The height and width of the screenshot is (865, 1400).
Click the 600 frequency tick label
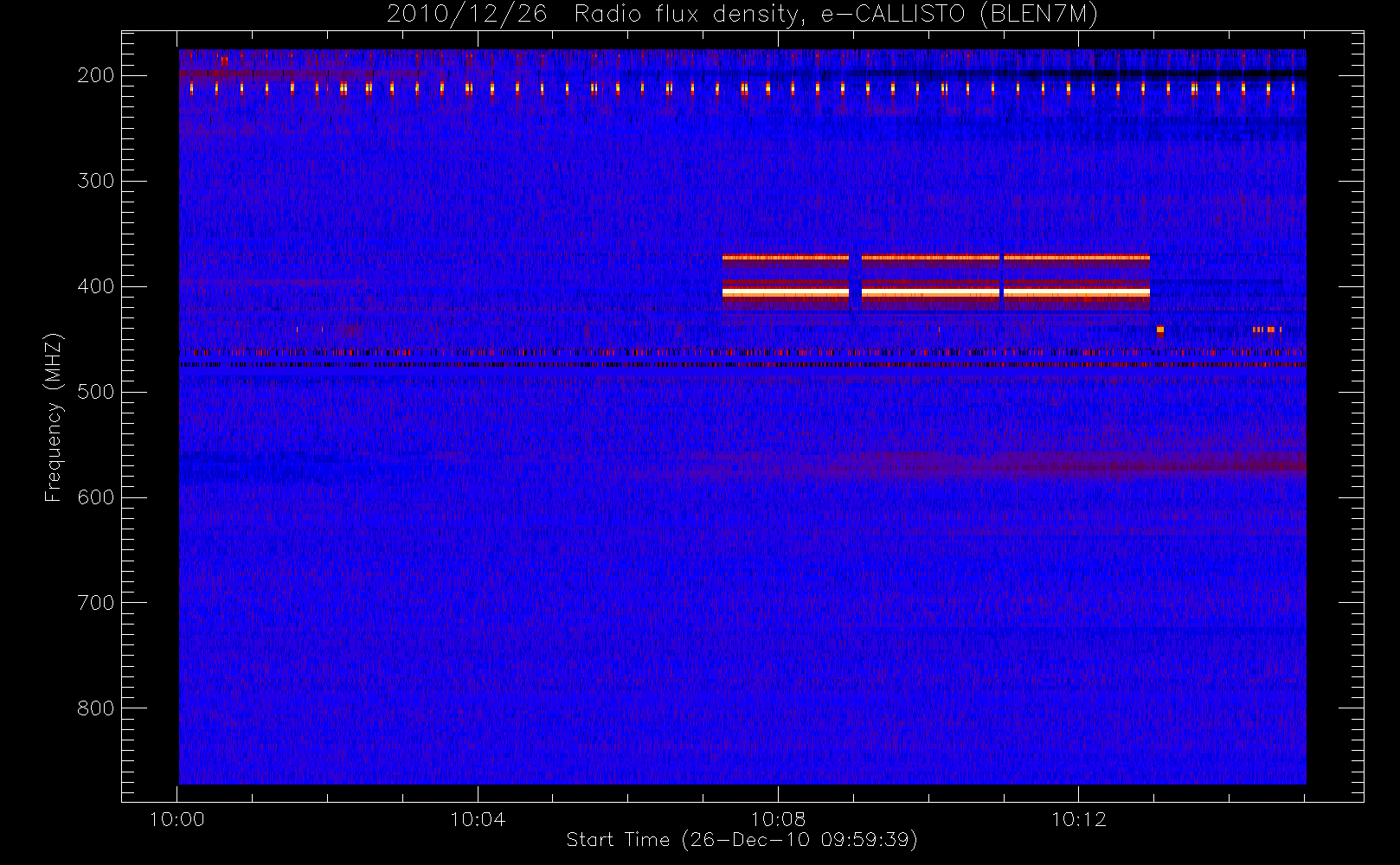pos(95,497)
